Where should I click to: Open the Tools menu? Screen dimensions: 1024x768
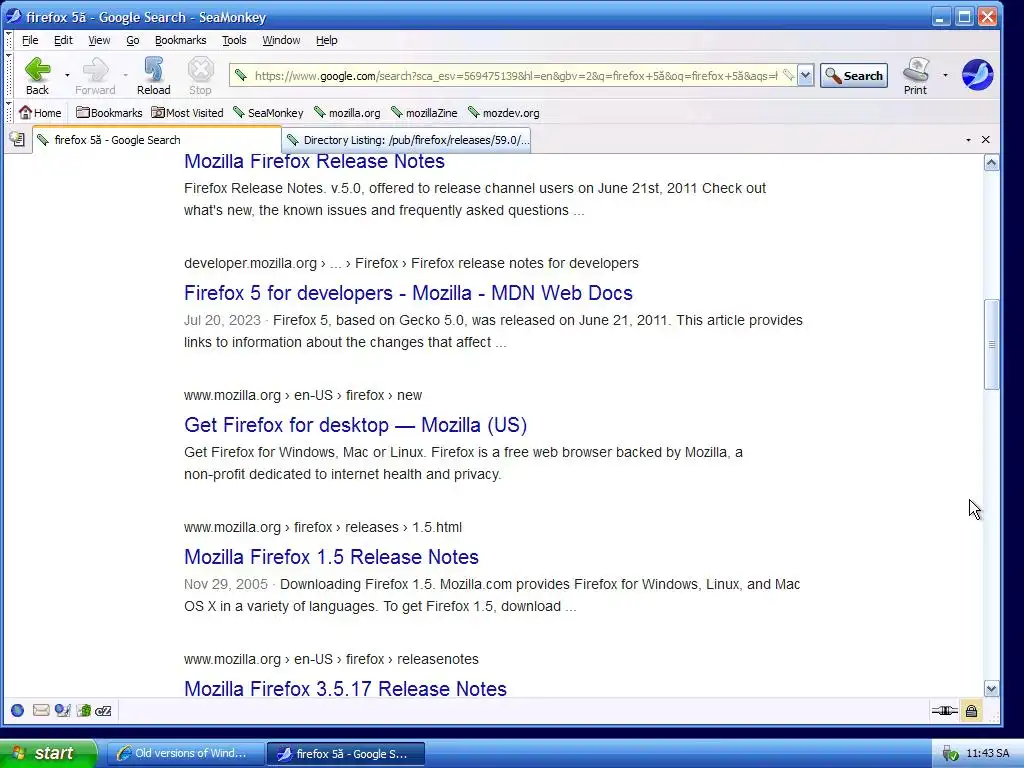point(234,40)
